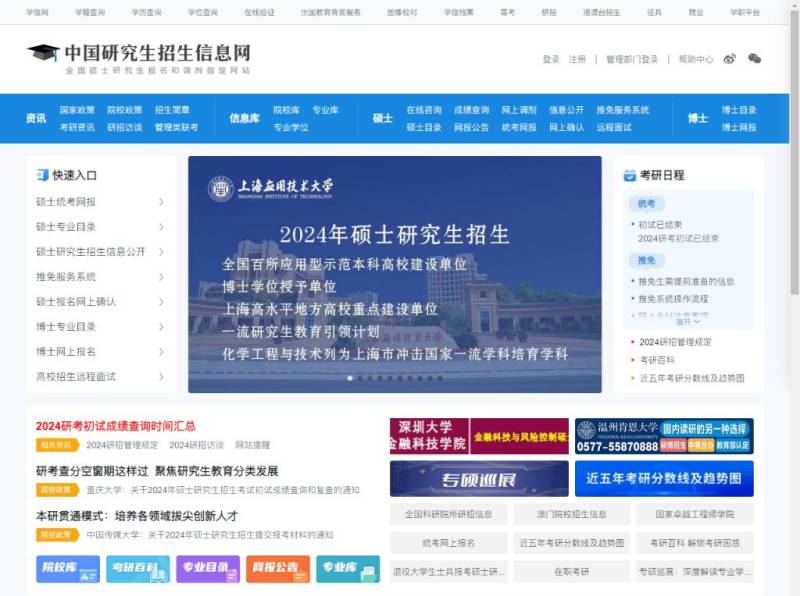This screenshot has height=596, width=800.
Task: Expand the 推免服务系统 quick entry arrow
Action: coord(160,277)
